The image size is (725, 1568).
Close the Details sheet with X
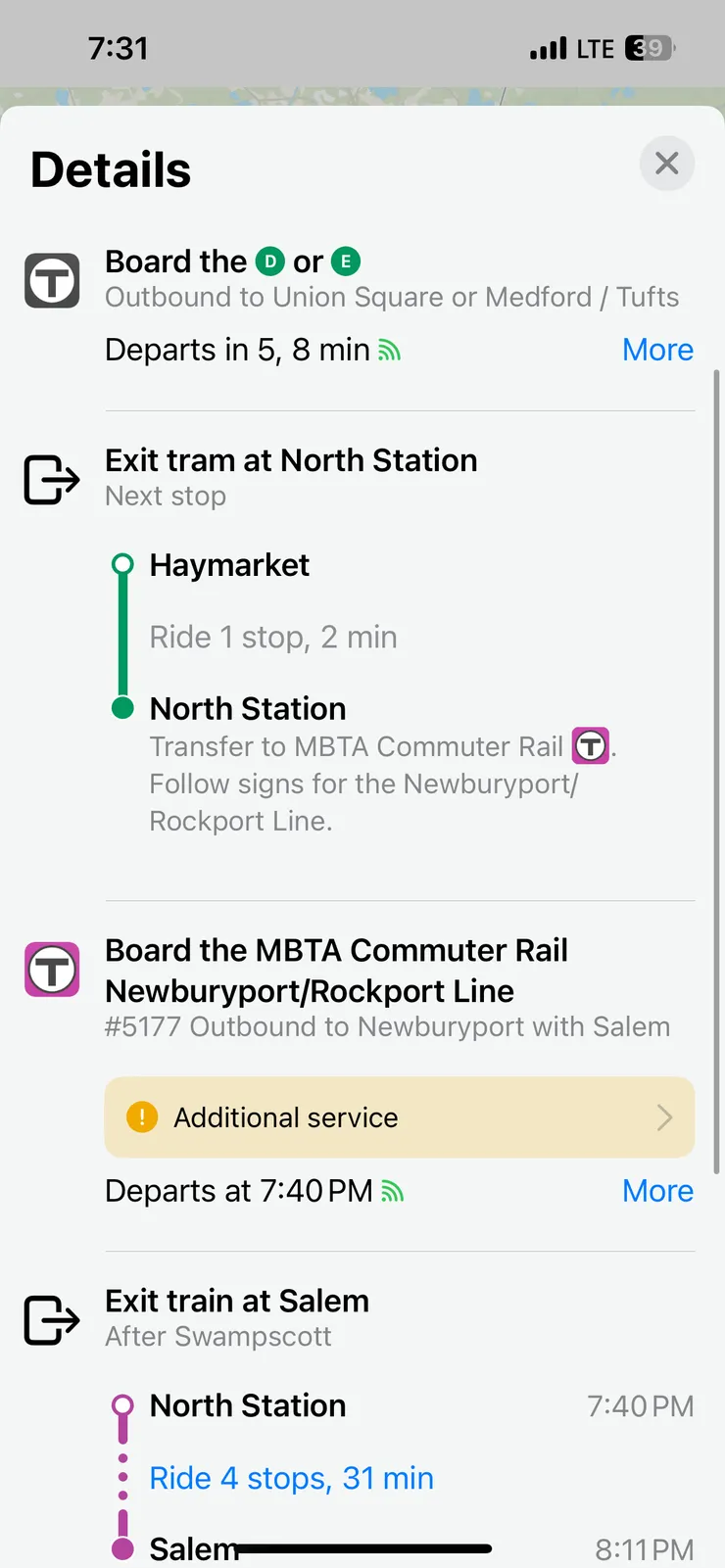pos(667,164)
